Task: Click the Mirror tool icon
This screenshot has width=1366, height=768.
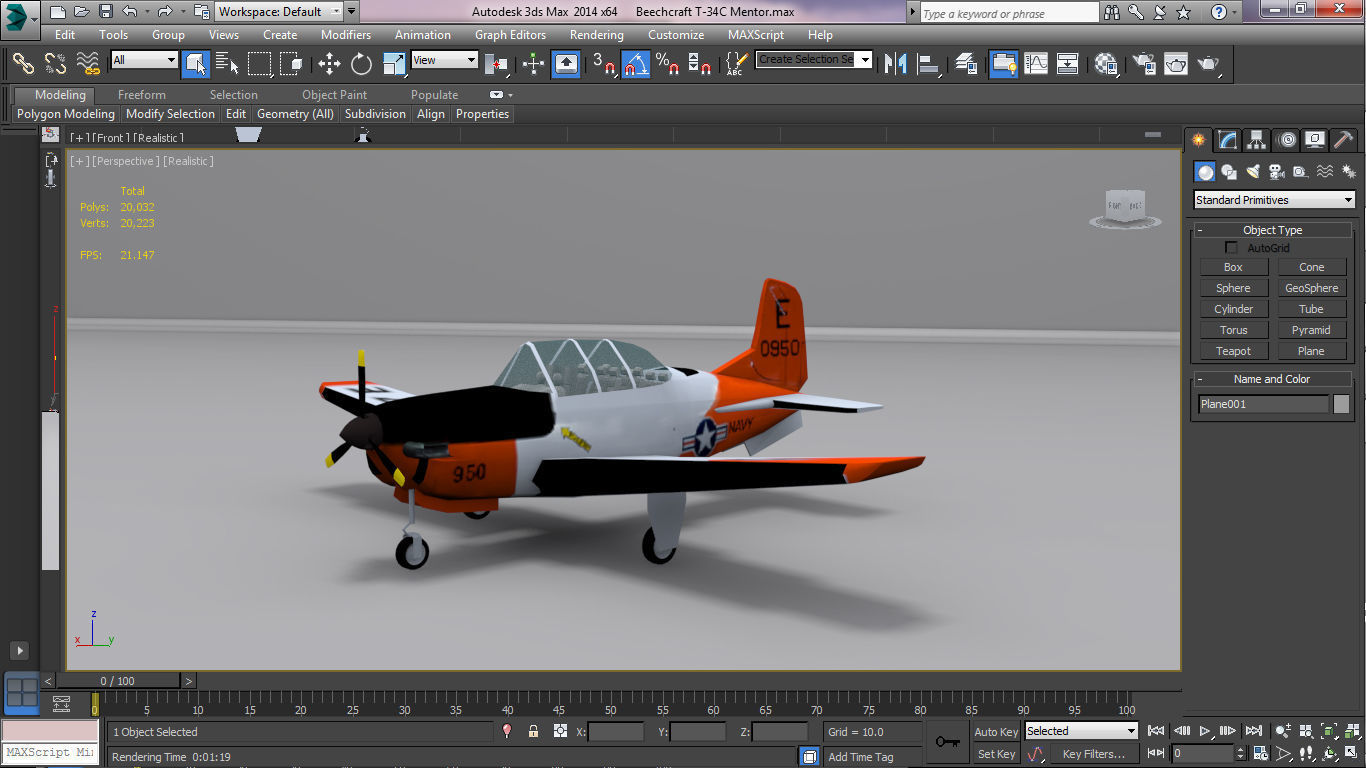Action: pos(895,64)
